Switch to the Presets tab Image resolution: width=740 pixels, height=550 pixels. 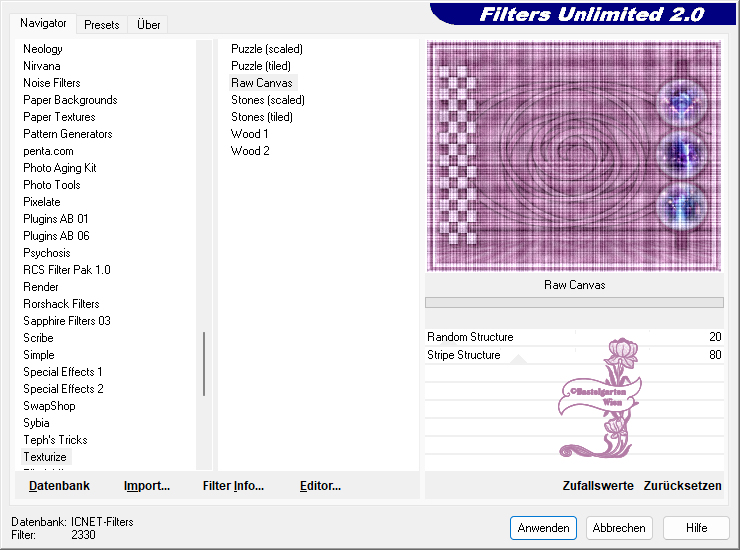pyautogui.click(x=101, y=24)
